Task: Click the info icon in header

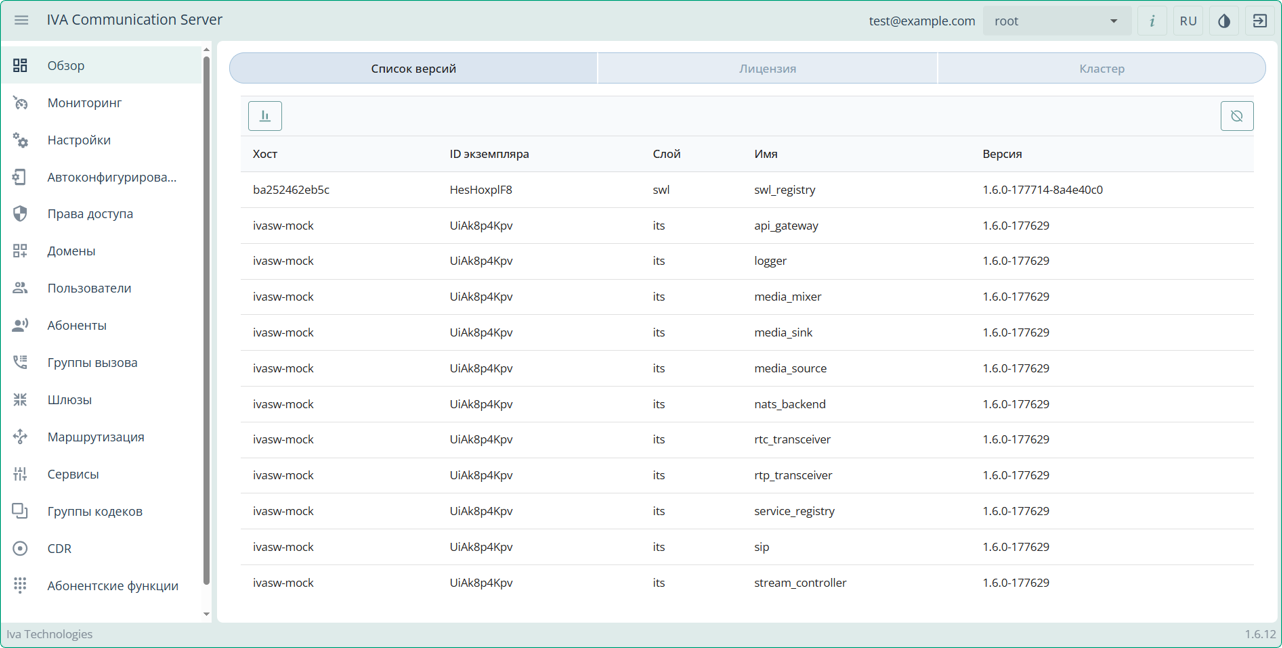Action: 1152,21
